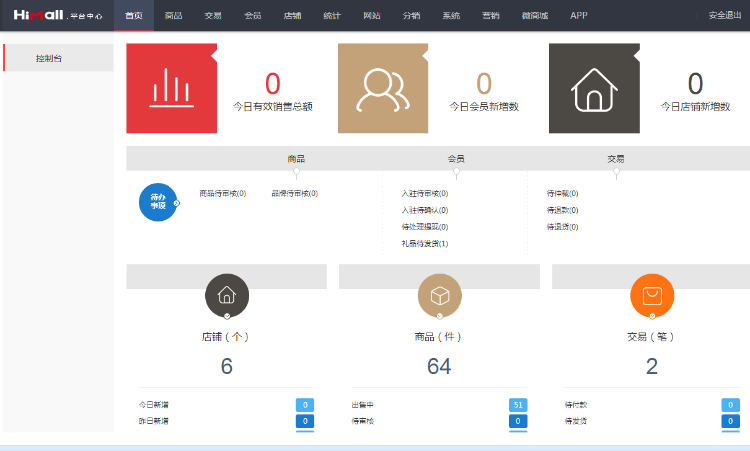Click the product total number 64
Image resolution: width=750 pixels, height=451 pixels.
(439, 366)
